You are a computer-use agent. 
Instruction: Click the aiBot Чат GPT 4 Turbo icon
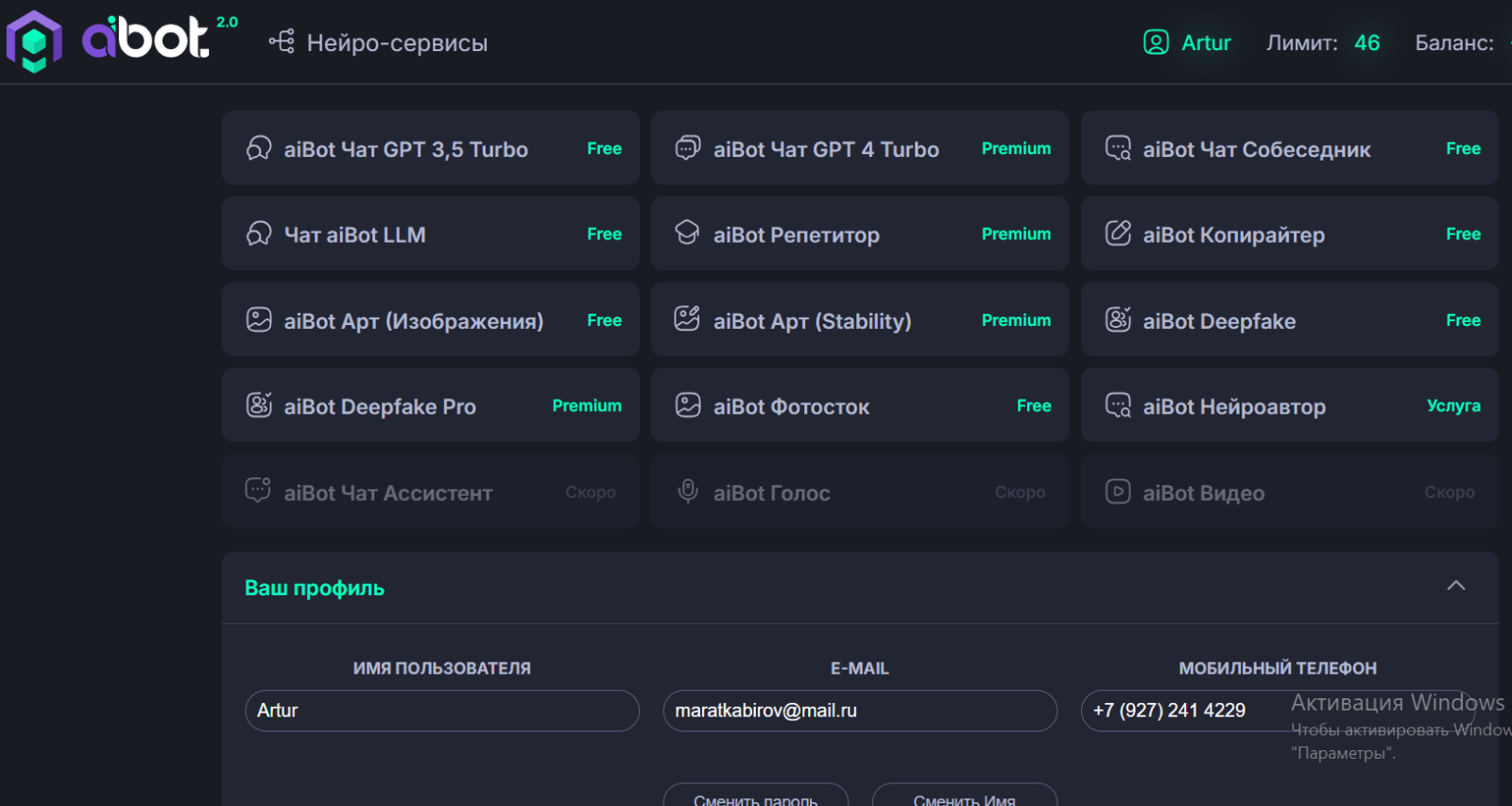pyautogui.click(x=688, y=148)
